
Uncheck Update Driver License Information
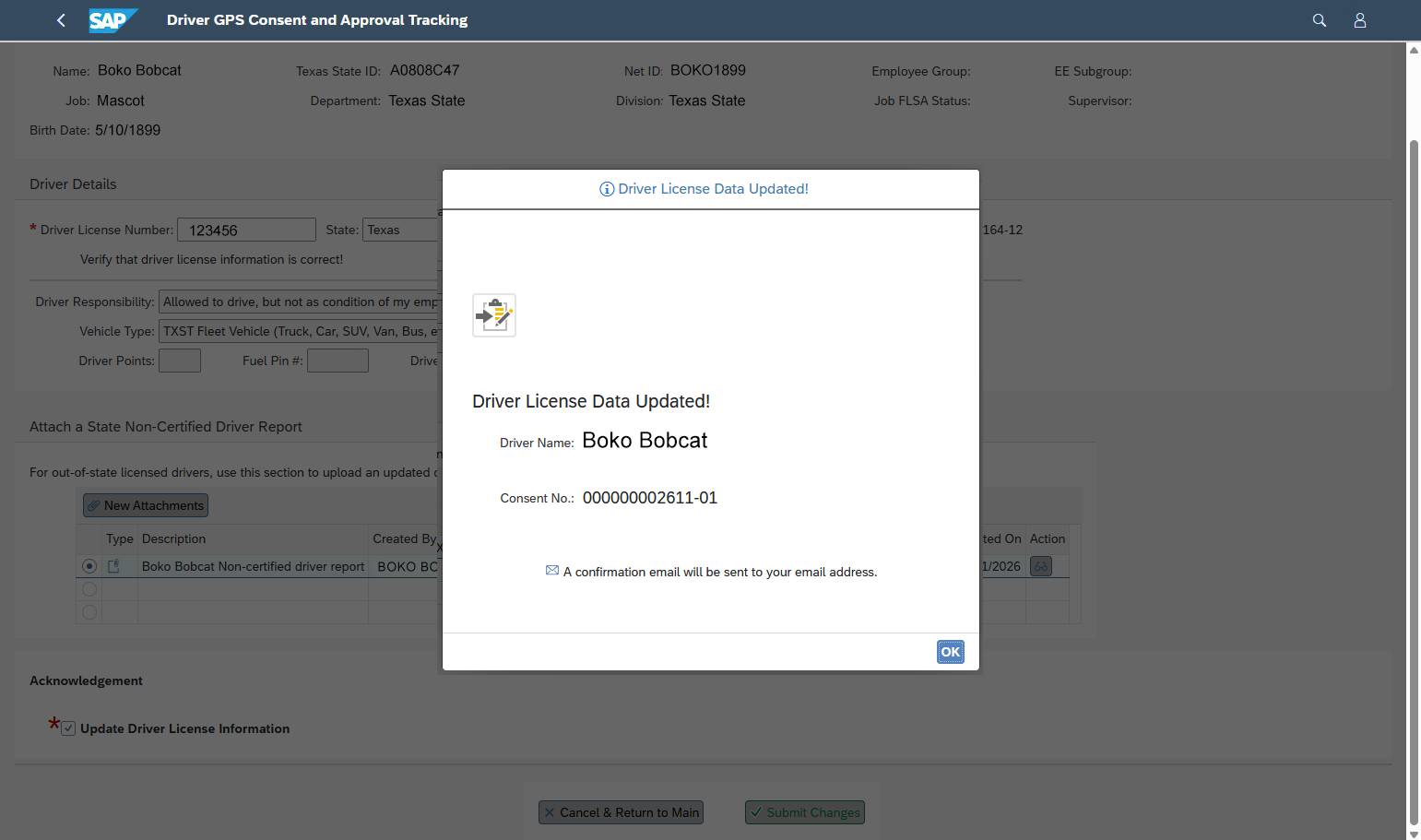(67, 728)
